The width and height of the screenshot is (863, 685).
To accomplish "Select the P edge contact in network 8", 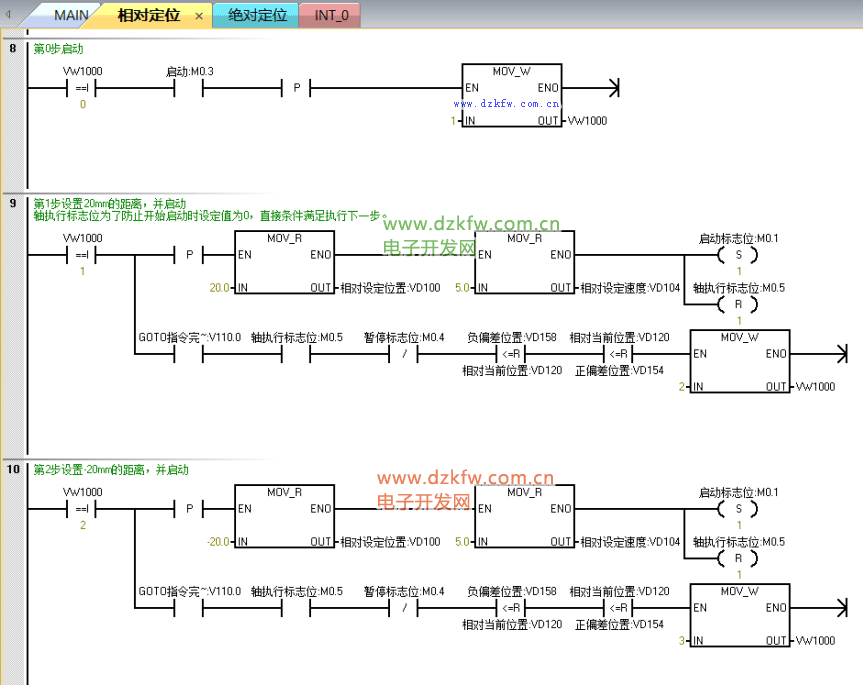I will click(297, 89).
